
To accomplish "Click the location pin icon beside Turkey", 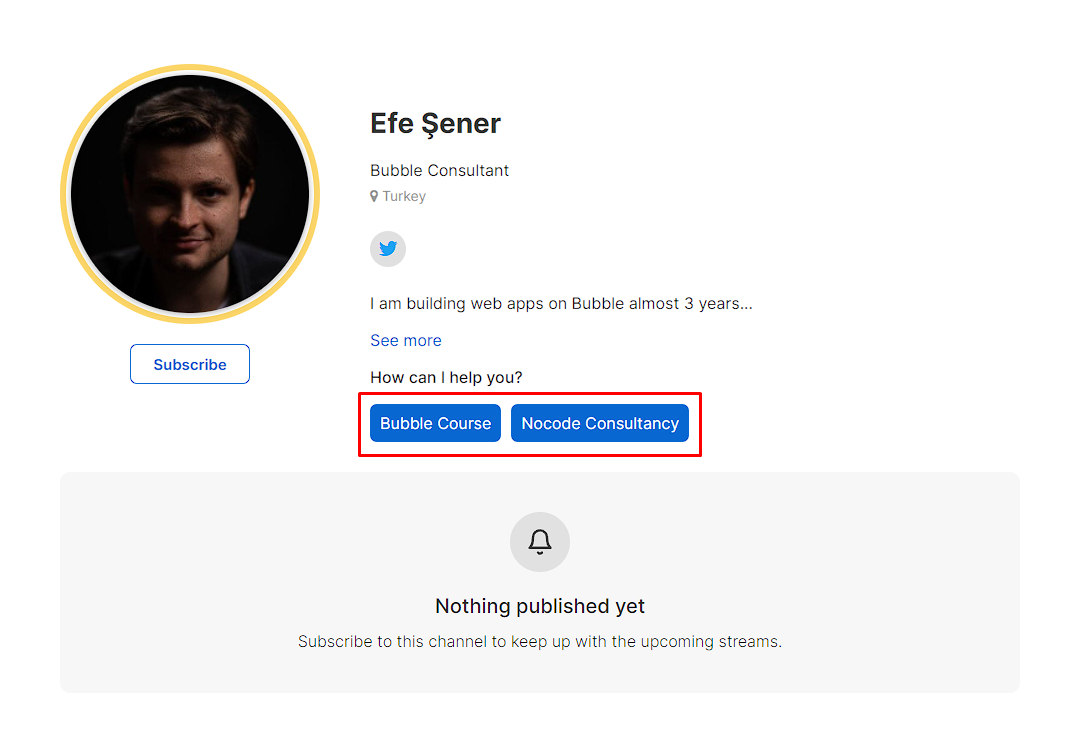I will click(374, 197).
